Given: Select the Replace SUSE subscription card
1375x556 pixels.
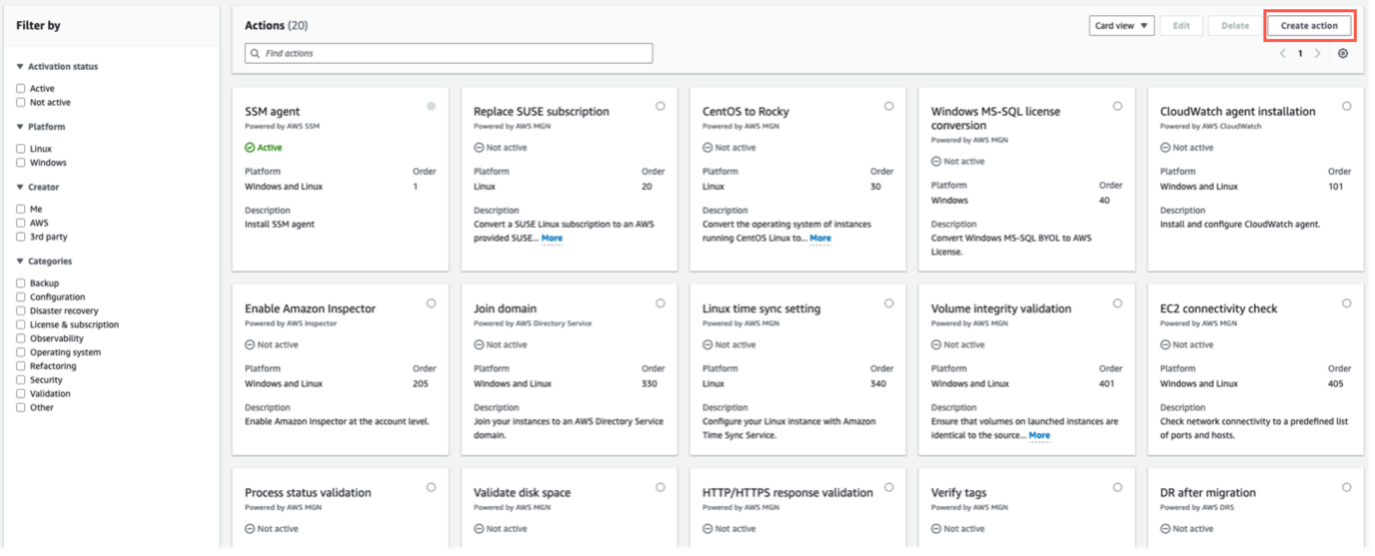Looking at the screenshot, I should pyautogui.click(x=660, y=106).
